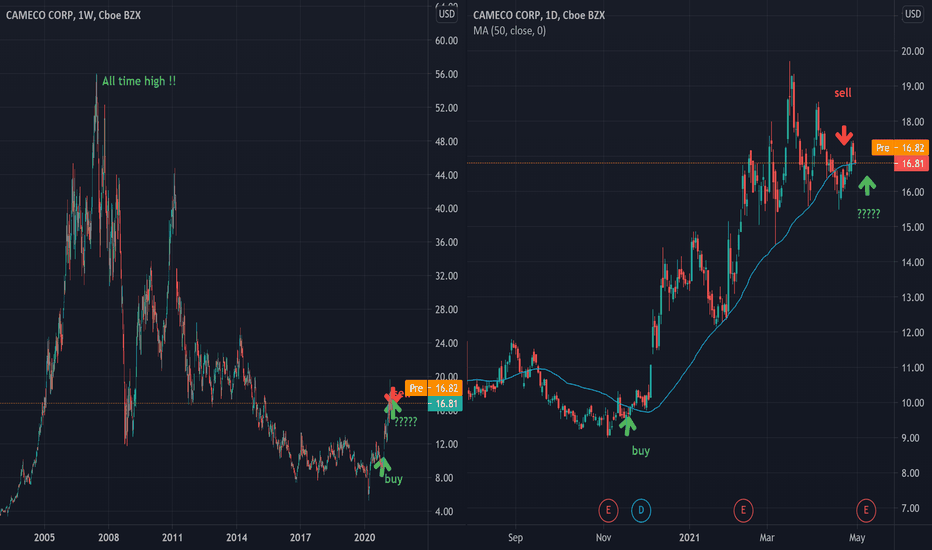Select the red 'sell' annotation on daily chart

point(842,93)
